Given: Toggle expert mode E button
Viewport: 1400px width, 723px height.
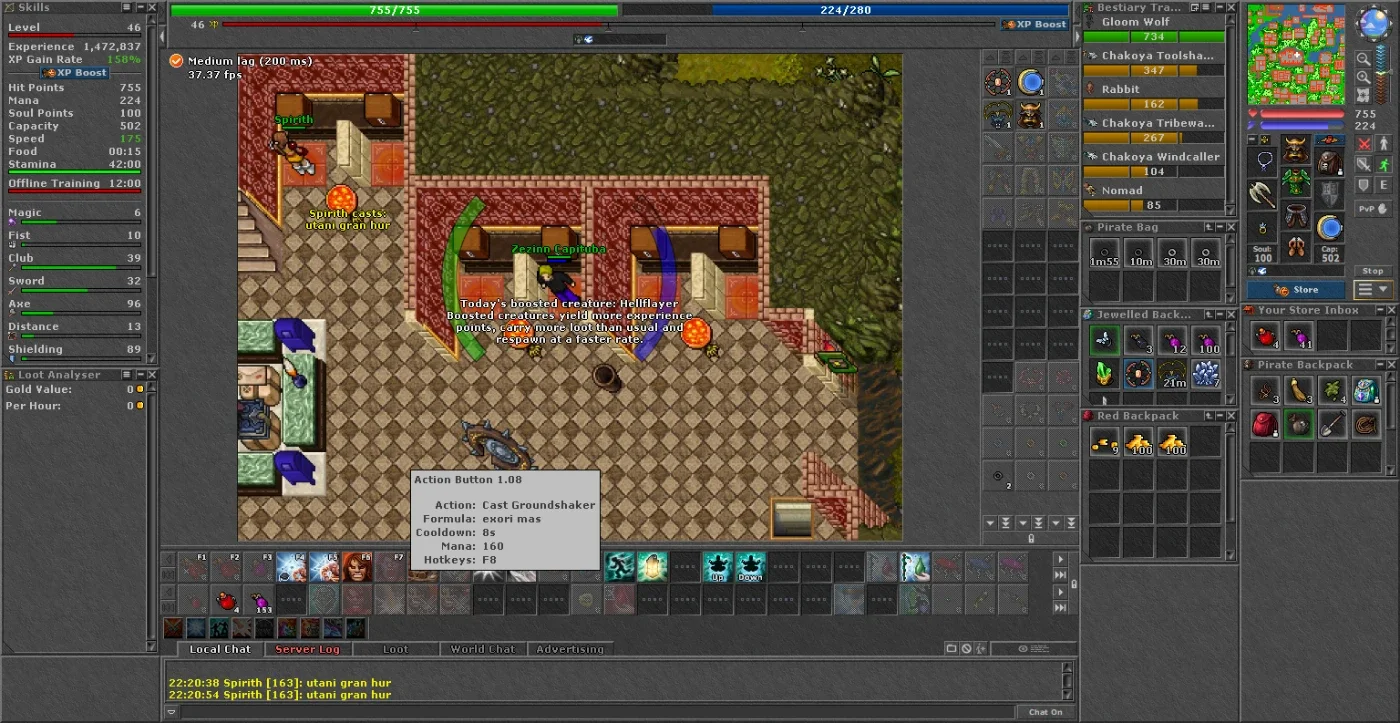Looking at the screenshot, I should coord(1384,184).
